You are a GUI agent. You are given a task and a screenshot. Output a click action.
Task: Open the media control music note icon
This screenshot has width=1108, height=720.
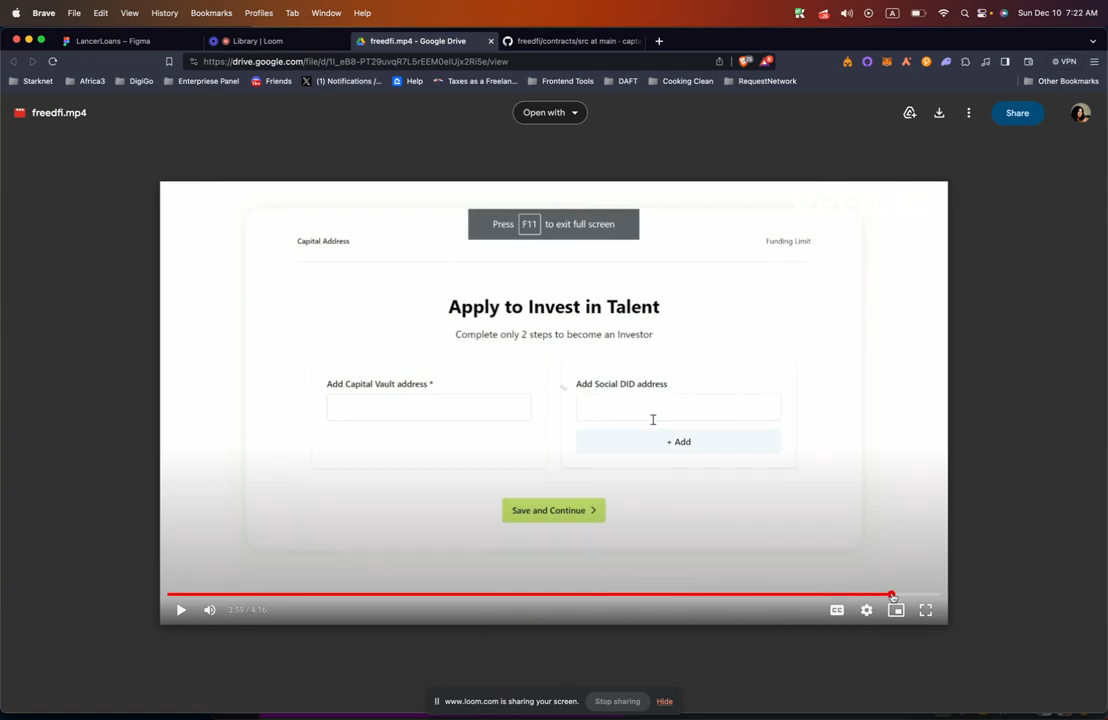(985, 61)
